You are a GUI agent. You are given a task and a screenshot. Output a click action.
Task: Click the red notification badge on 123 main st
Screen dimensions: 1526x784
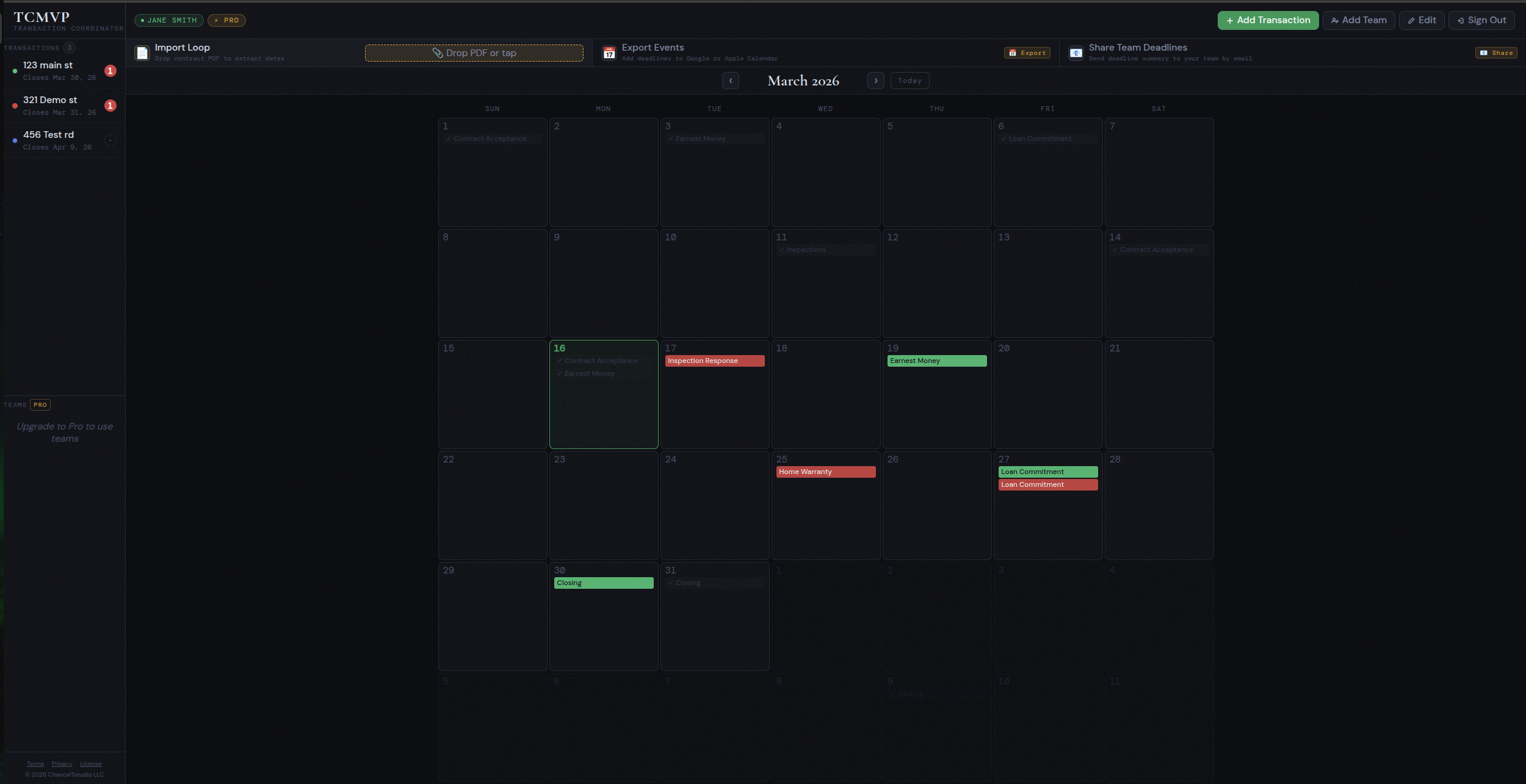point(110,70)
